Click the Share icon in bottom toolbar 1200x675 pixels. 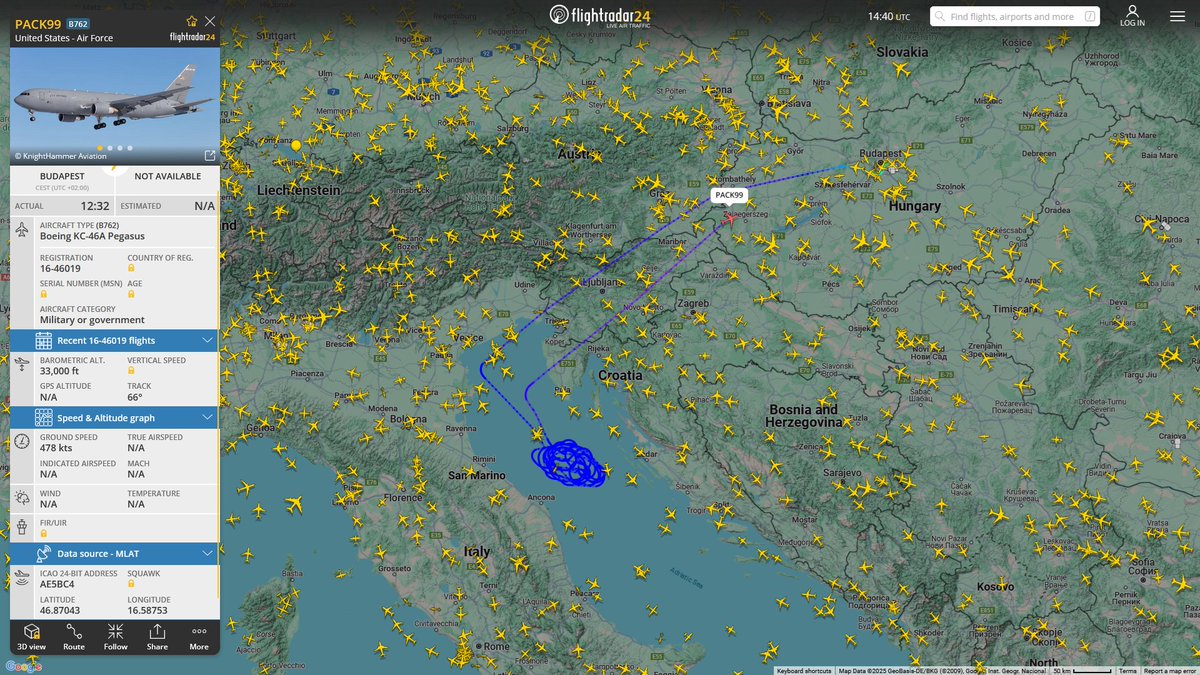pyautogui.click(x=157, y=632)
